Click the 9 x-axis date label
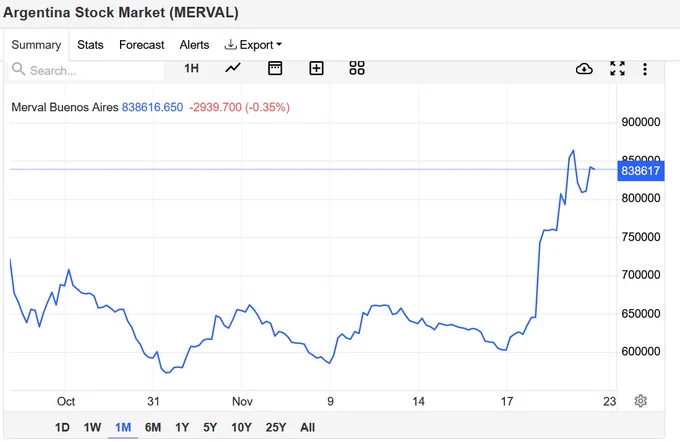Screen dimensions: 680x442 tap(330, 401)
